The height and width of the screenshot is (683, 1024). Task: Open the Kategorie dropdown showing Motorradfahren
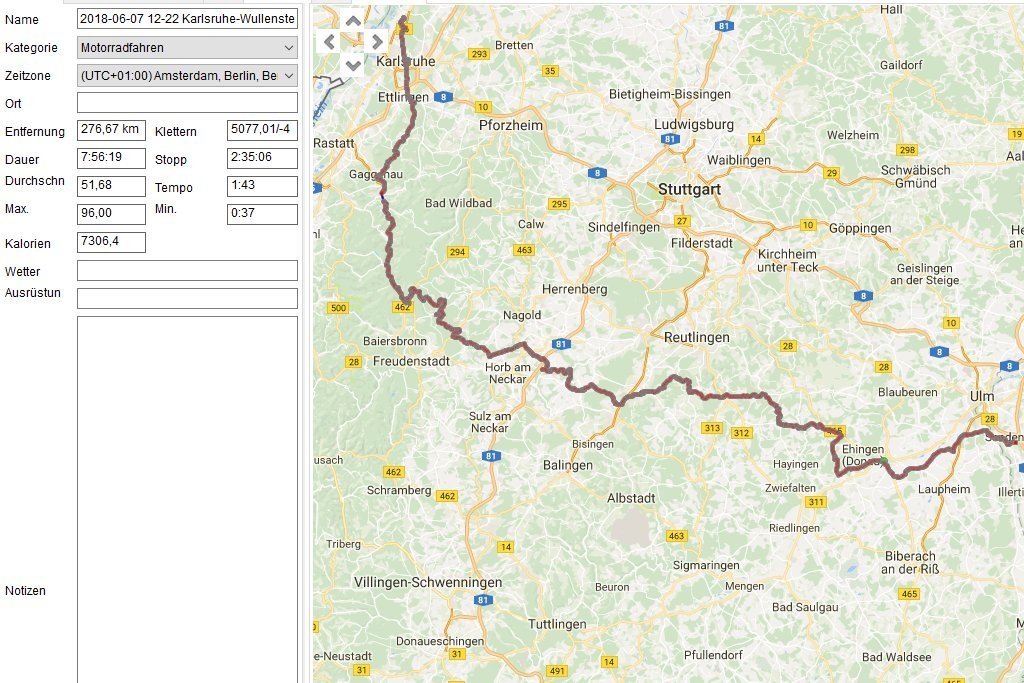[x=187, y=47]
